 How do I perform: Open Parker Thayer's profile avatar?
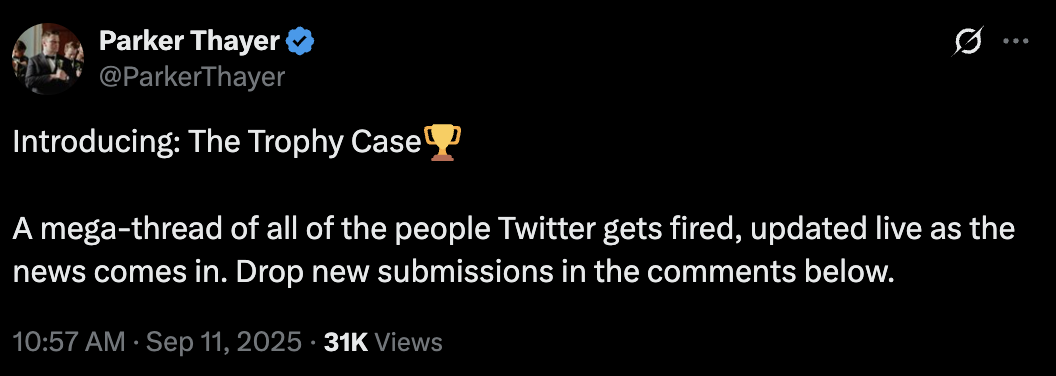coord(47,59)
